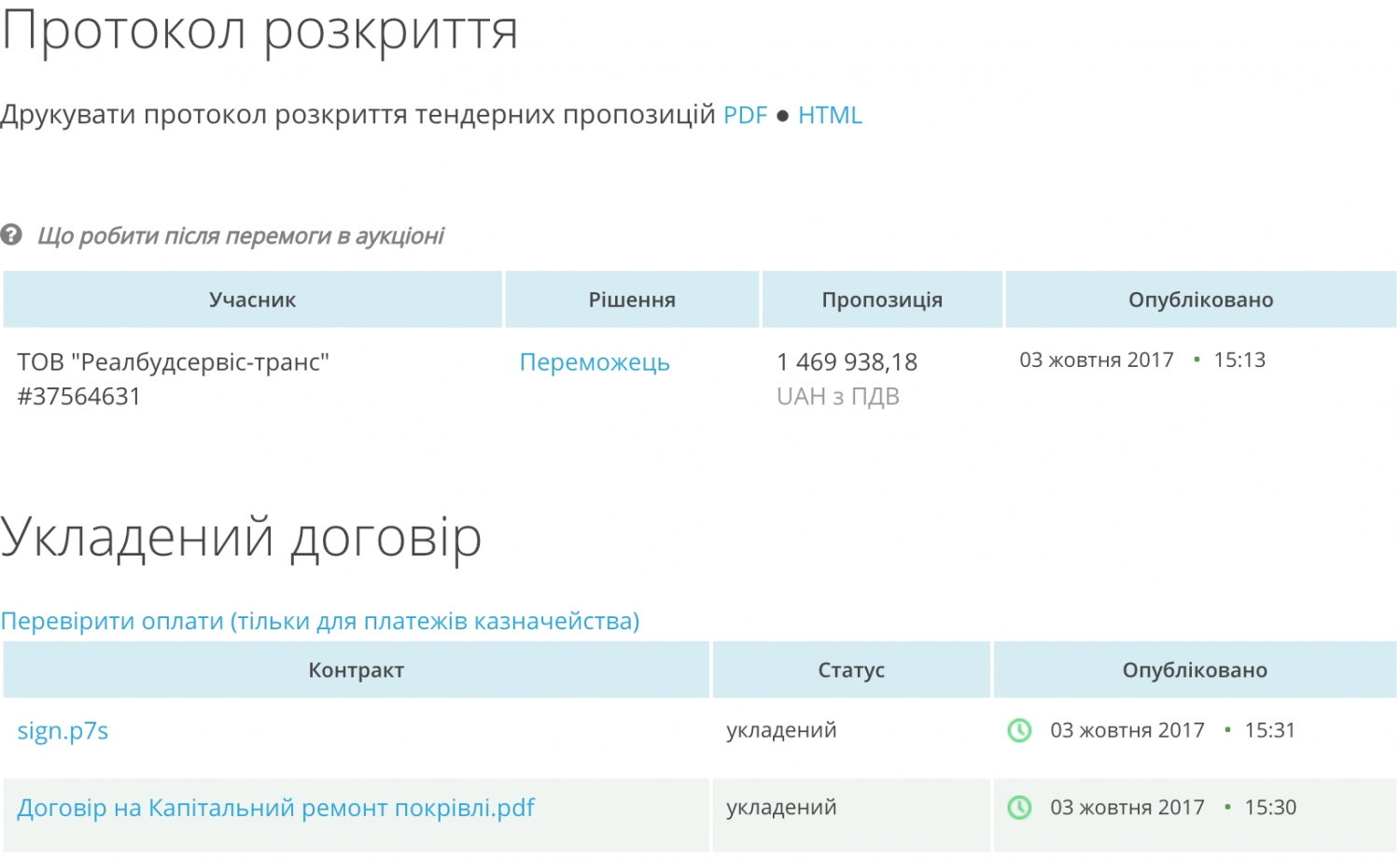Click the green clock icon in sign.p7s row

[x=1019, y=730]
